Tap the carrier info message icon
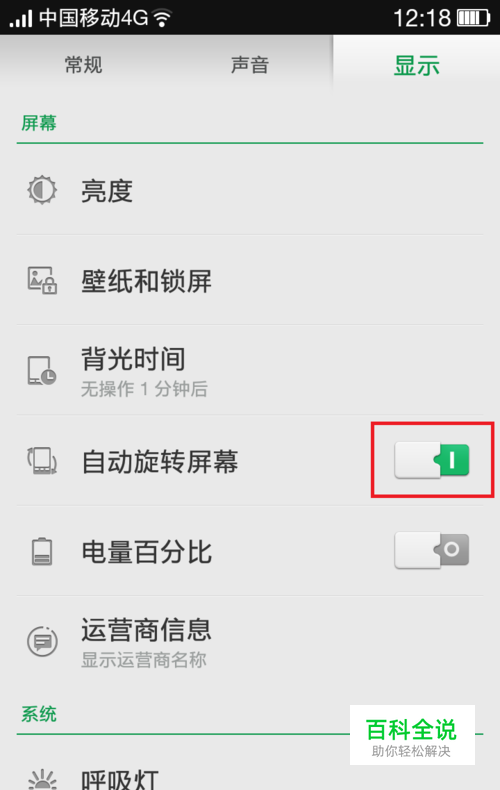This screenshot has width=500, height=790. (42, 641)
